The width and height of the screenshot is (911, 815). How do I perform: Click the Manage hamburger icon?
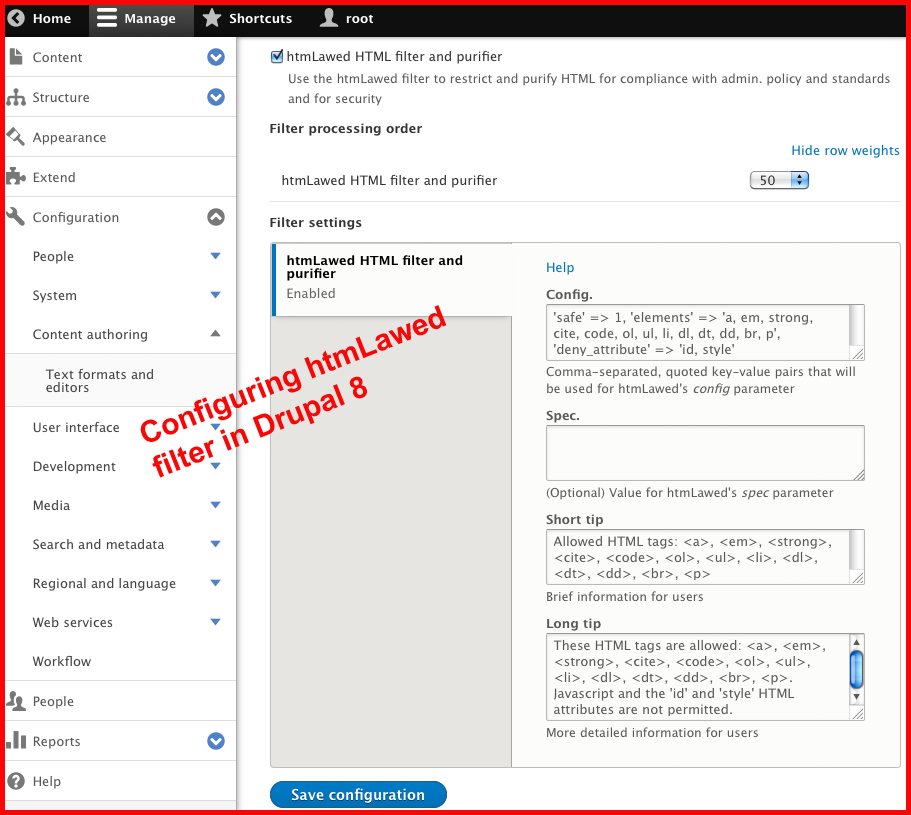[x=107, y=18]
